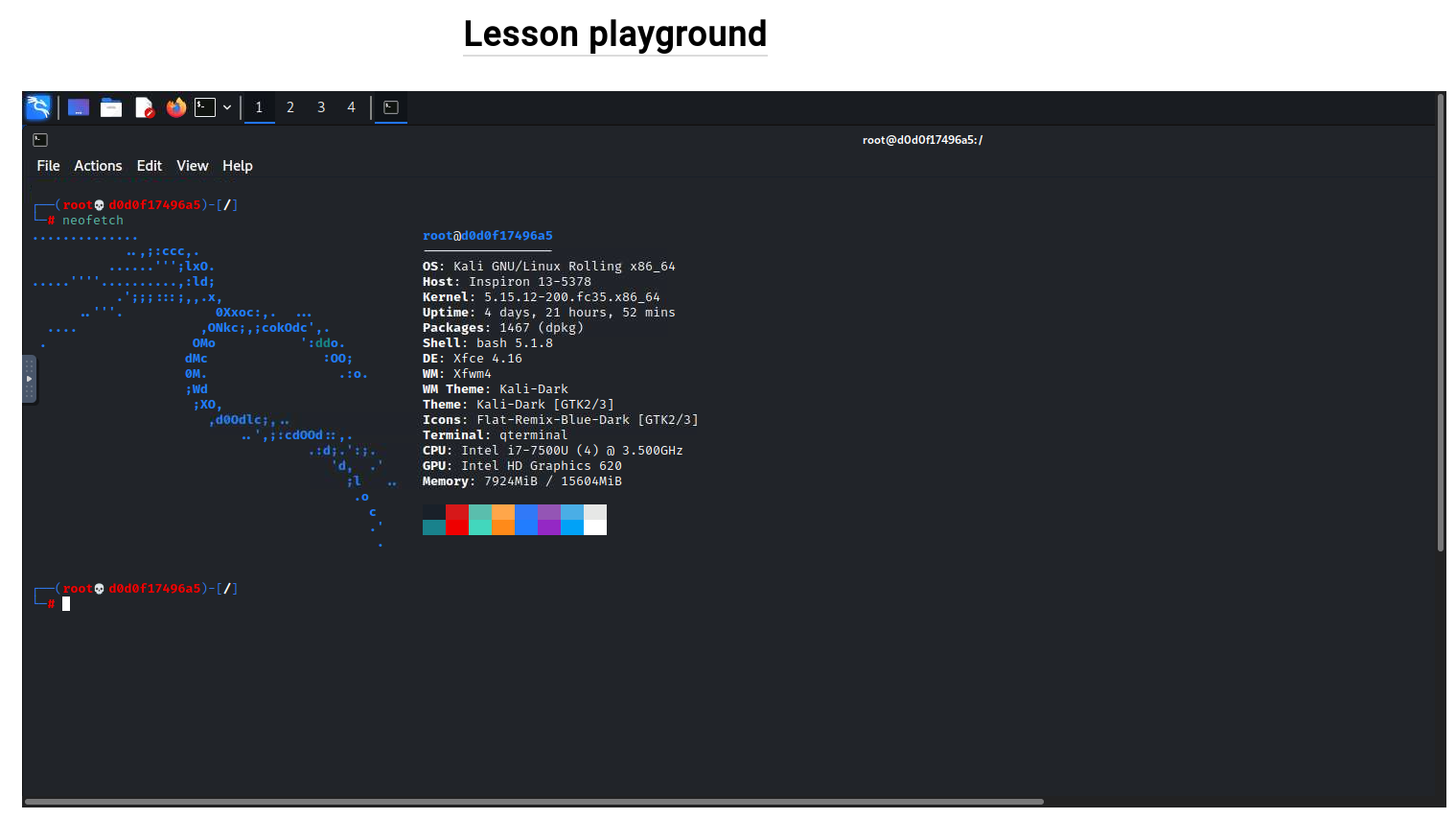Click the Icons: Flat-Remix-Blue-Dark line
This screenshot has width=1456, height=819.
click(561, 420)
